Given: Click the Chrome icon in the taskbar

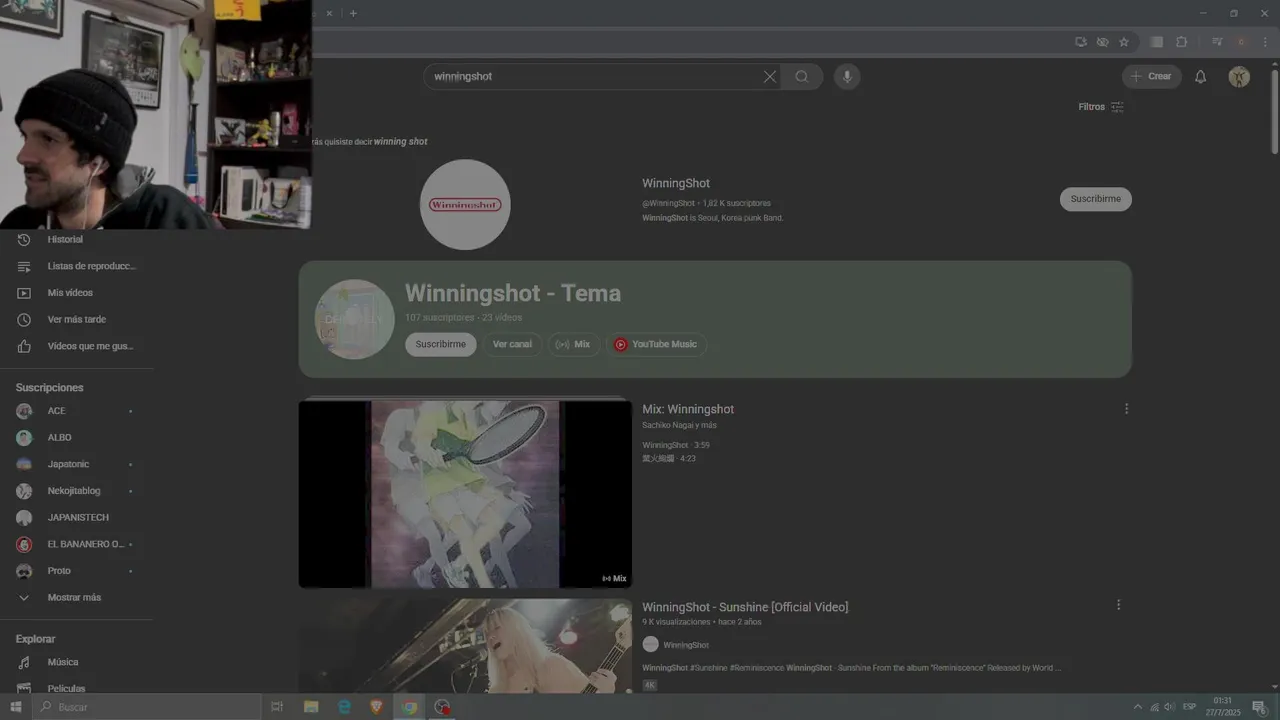Looking at the screenshot, I should [410, 707].
